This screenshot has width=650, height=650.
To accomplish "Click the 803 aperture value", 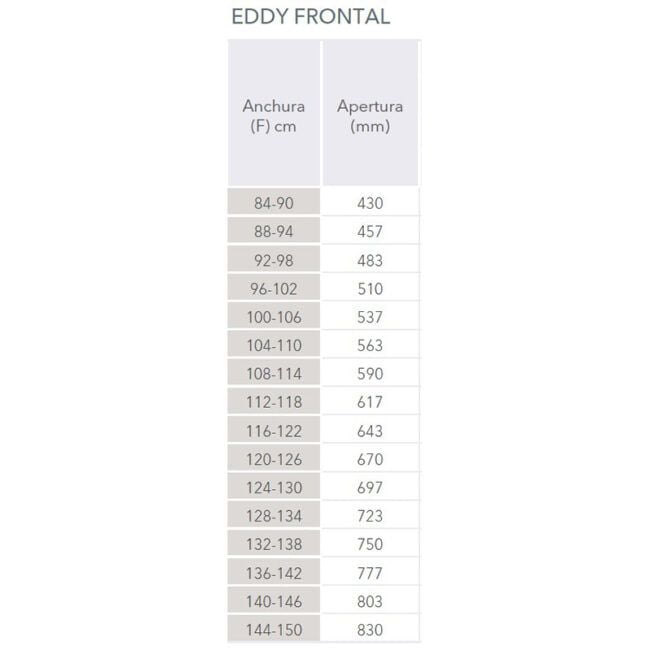I will coord(370,601).
